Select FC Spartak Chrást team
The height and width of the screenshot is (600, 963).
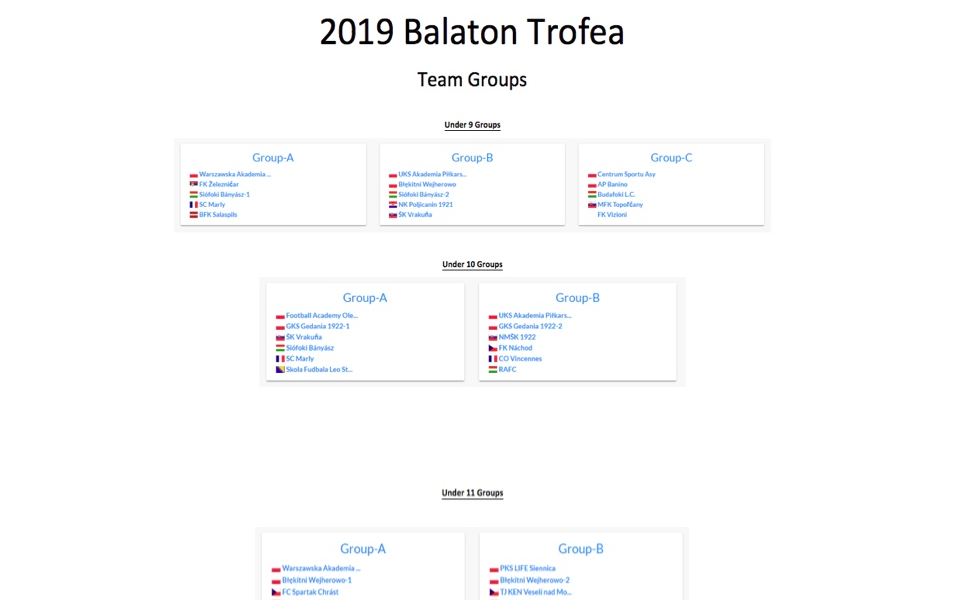pos(310,592)
